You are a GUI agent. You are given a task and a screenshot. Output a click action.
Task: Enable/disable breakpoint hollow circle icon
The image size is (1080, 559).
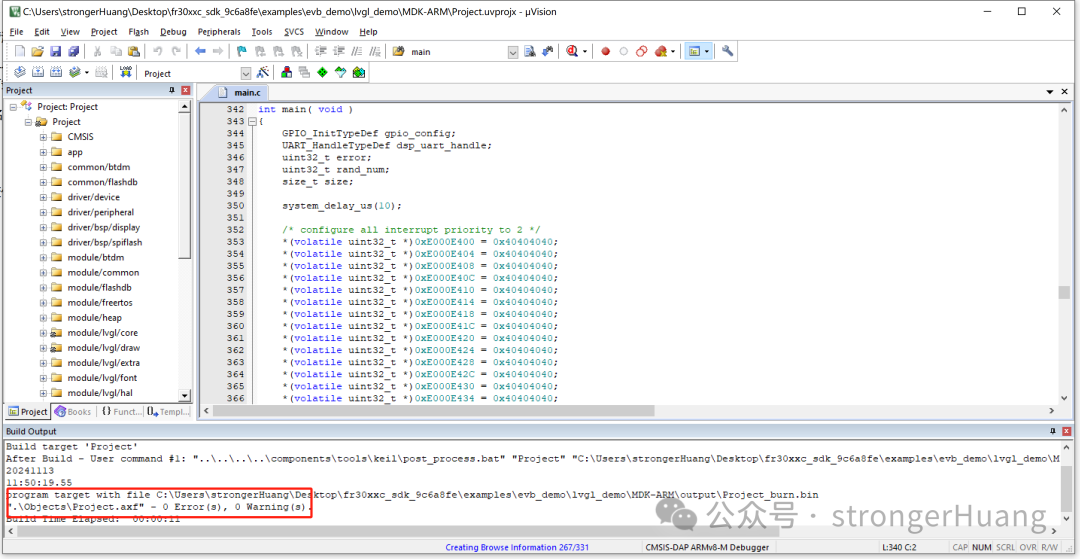(623, 52)
